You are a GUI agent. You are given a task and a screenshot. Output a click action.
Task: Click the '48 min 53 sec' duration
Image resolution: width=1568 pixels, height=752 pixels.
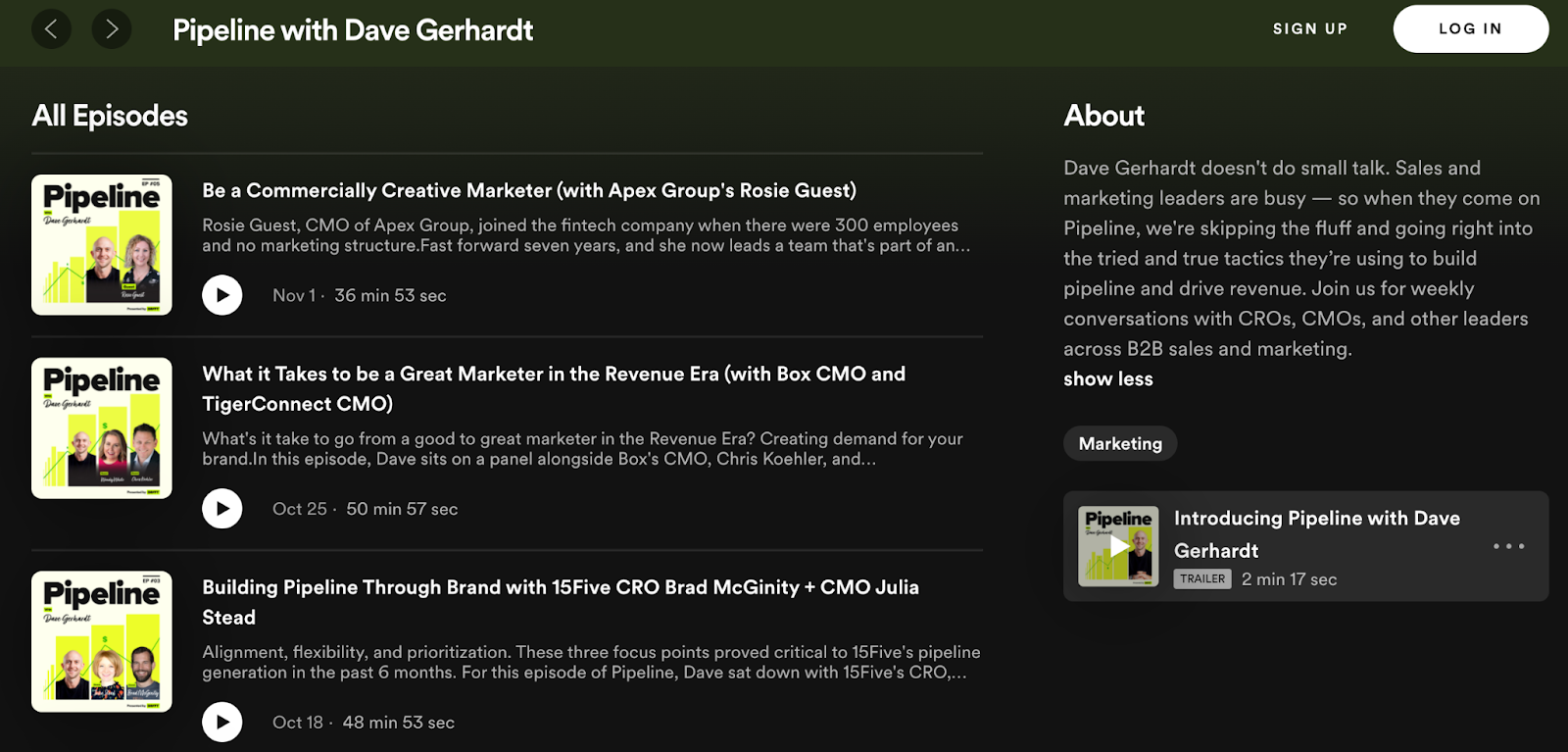[398, 723]
